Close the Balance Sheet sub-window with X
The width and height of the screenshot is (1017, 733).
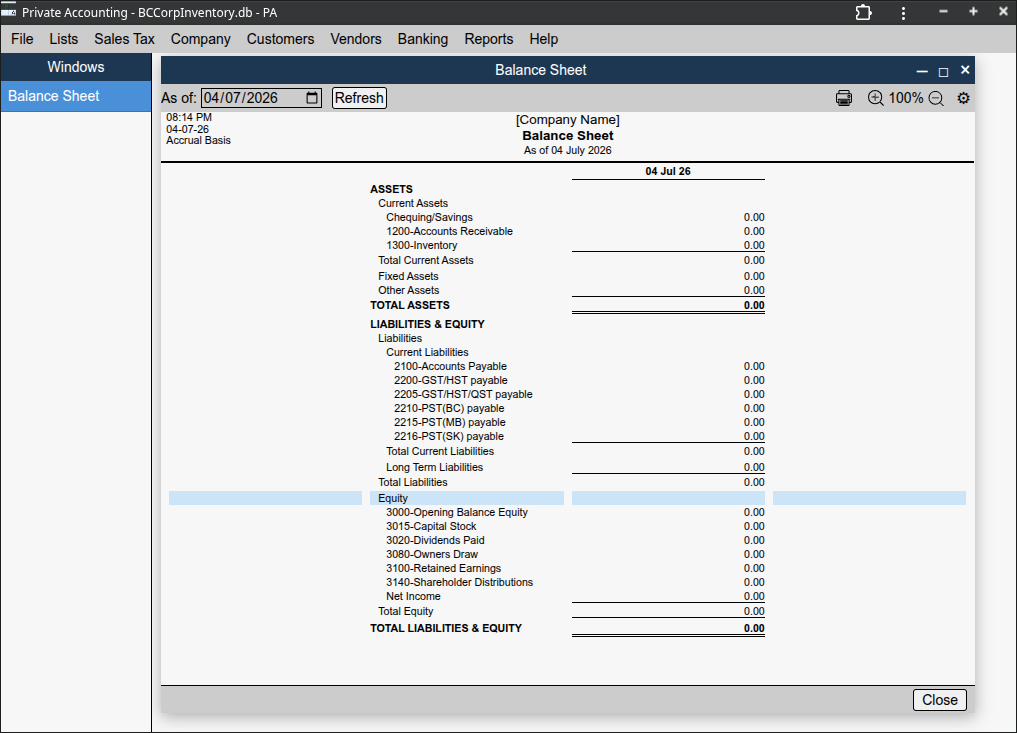[964, 69]
